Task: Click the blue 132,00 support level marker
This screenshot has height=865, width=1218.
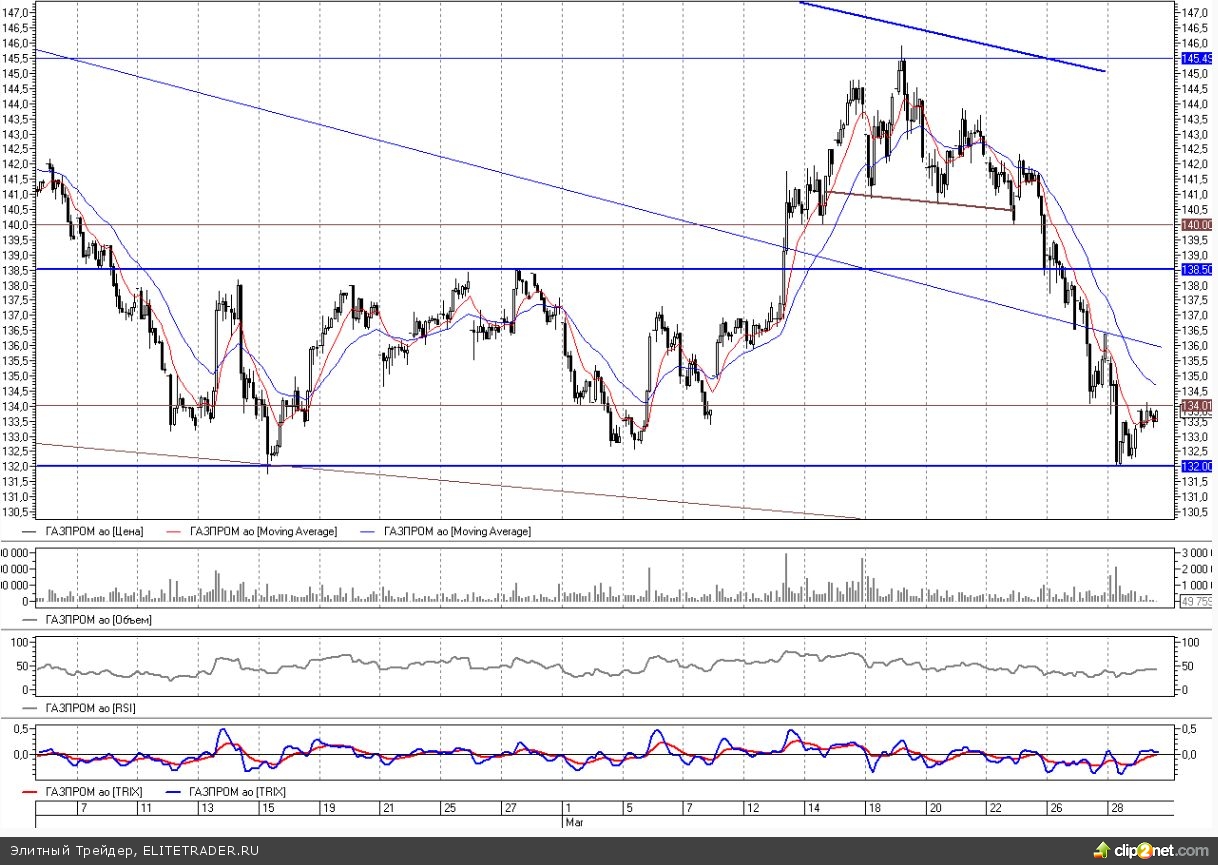Action: tap(1195, 466)
